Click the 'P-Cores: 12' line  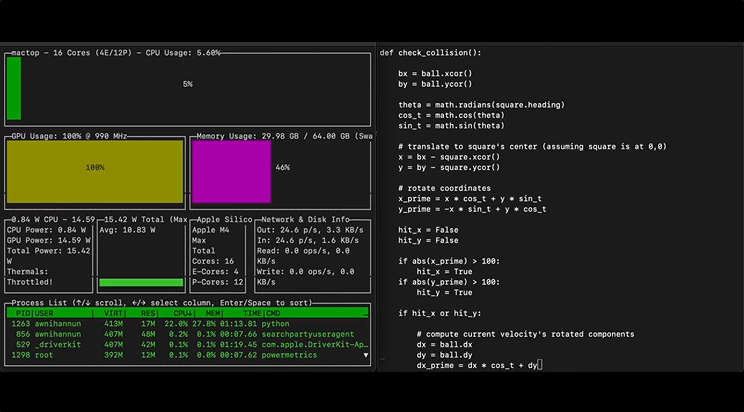(x=218, y=282)
